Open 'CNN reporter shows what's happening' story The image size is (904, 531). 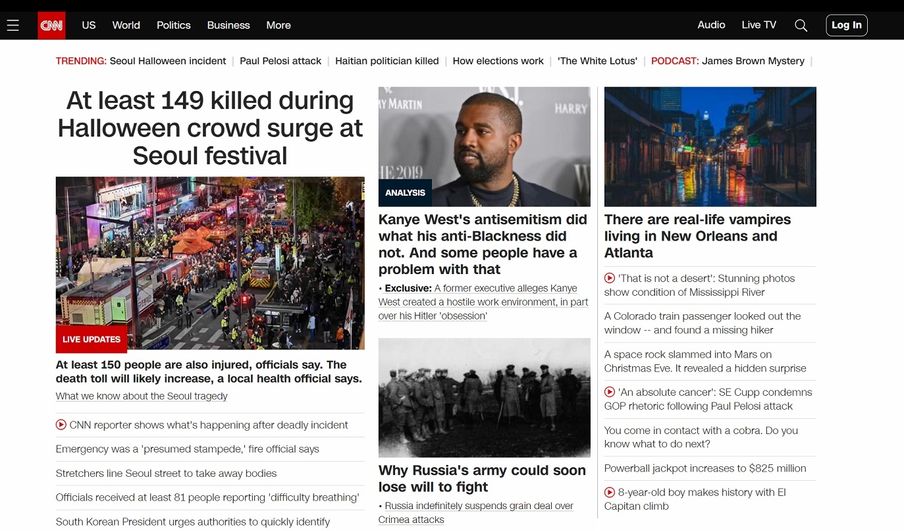point(208,425)
